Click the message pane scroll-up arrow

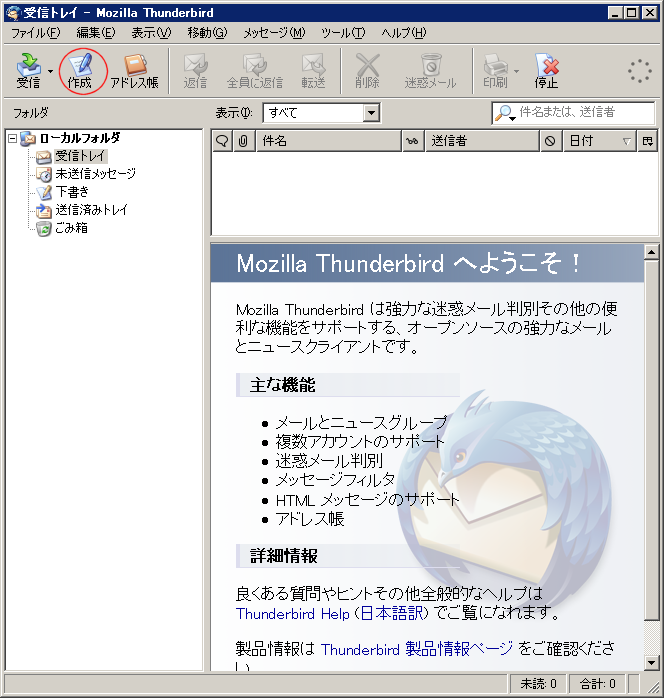pos(652,252)
